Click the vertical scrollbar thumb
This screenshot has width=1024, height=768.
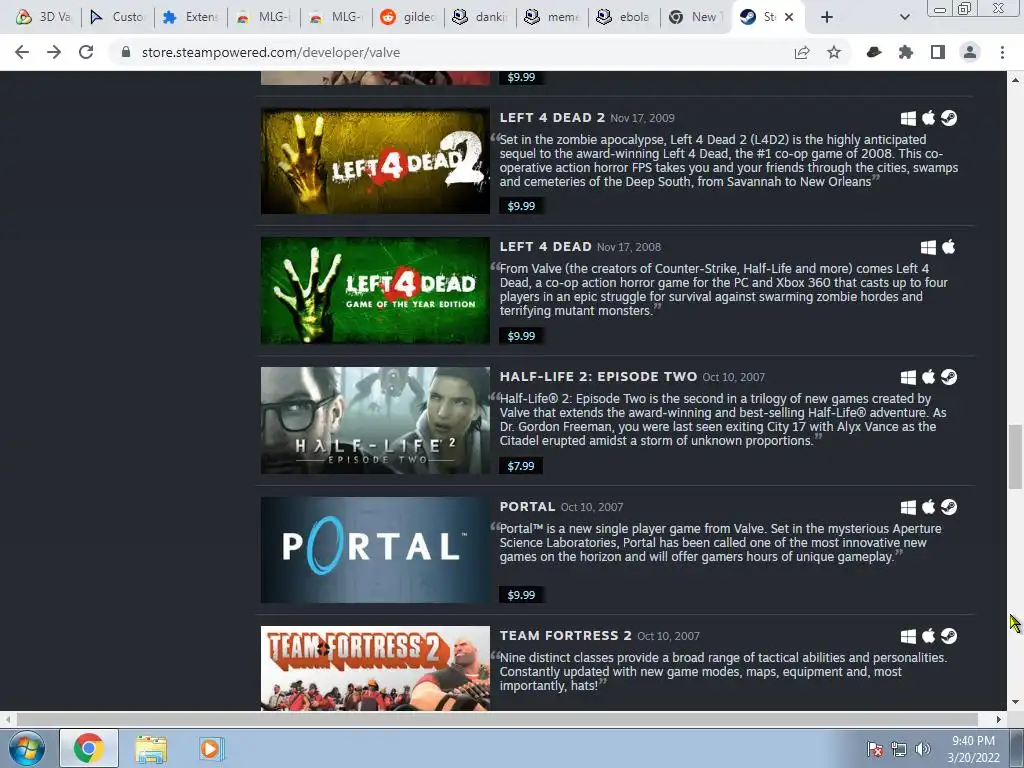click(x=1014, y=456)
